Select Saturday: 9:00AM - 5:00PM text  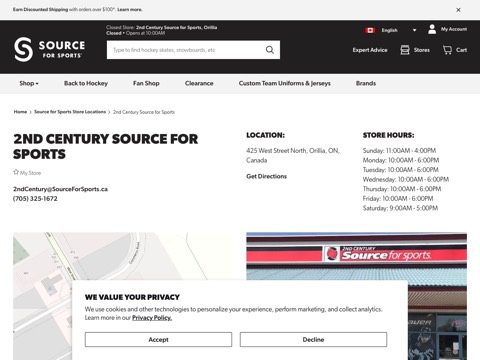[x=400, y=208]
